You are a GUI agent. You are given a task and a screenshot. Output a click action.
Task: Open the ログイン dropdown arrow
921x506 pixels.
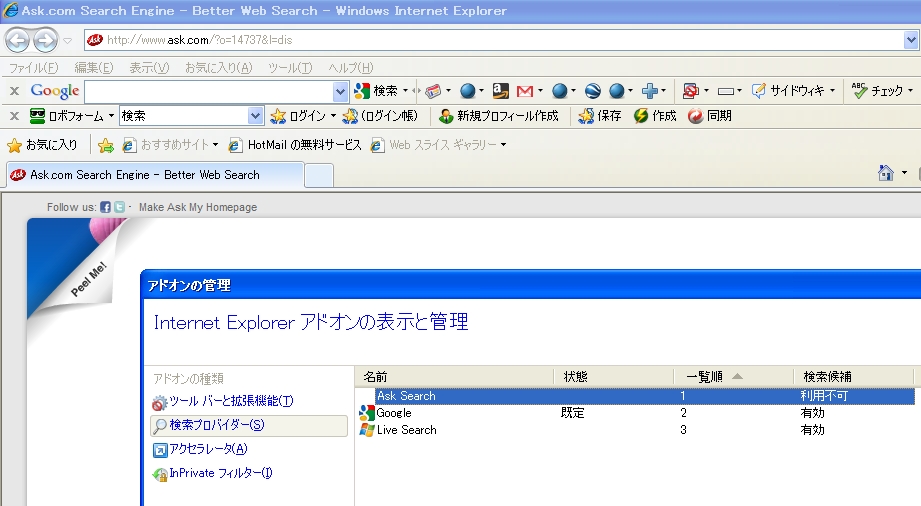pos(333,116)
